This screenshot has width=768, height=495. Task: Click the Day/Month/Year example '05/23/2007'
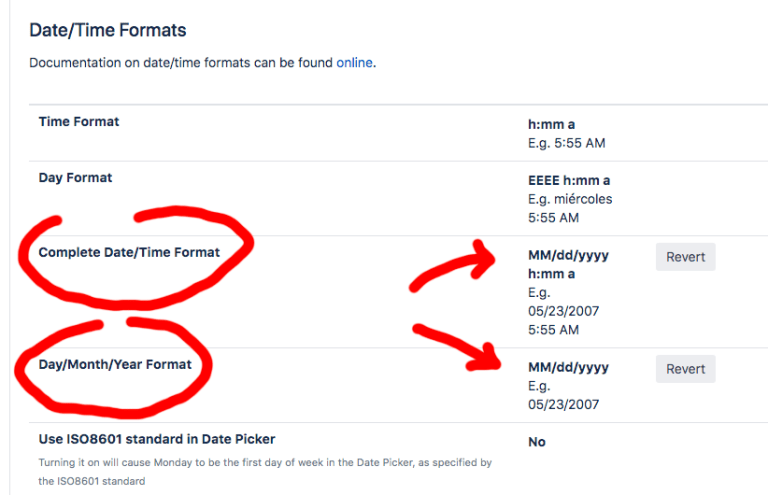(565, 404)
